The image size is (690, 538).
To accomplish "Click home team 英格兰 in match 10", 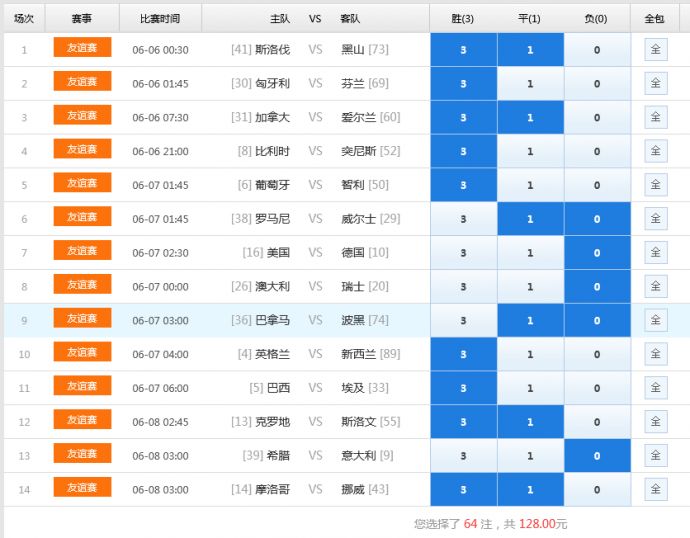I will click(x=272, y=354).
